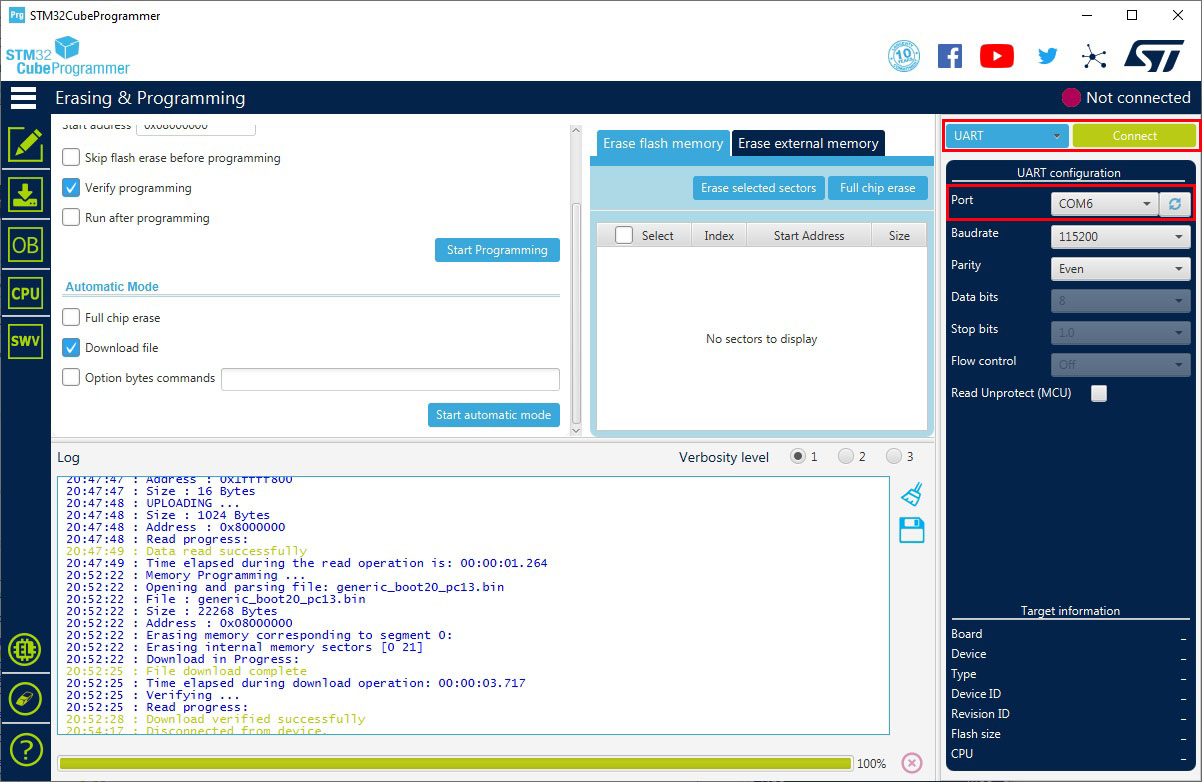Uncheck Download file option
This screenshot has height=782, width=1202.
pyautogui.click(x=71, y=347)
